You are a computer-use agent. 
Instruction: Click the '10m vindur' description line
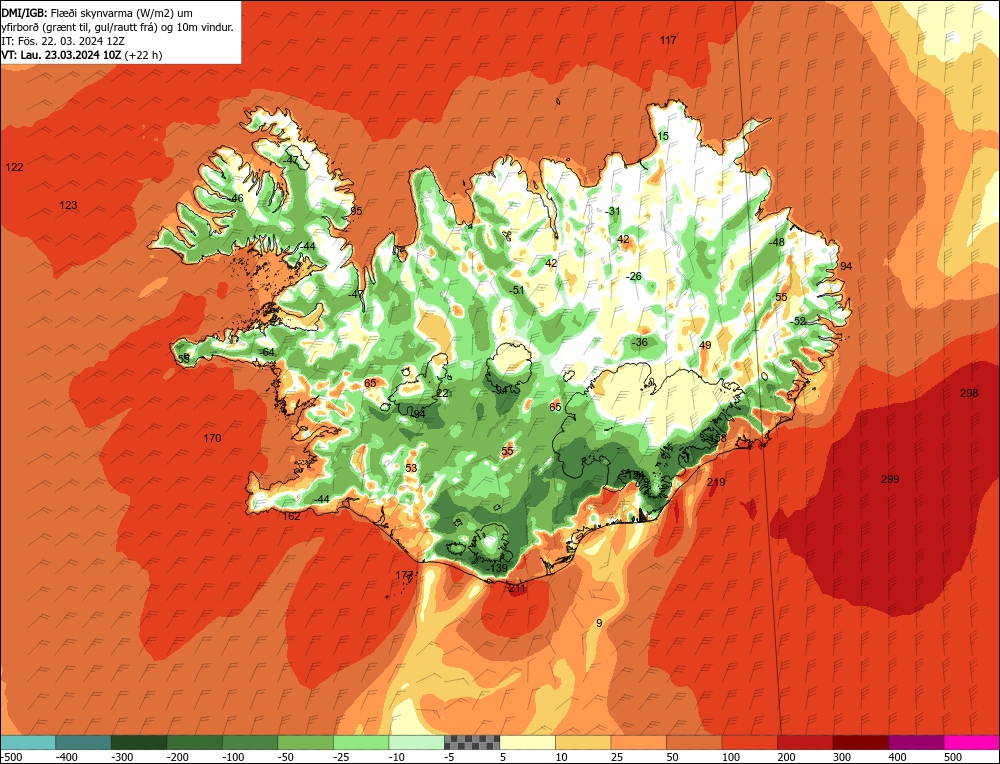pyautogui.click(x=117, y=27)
